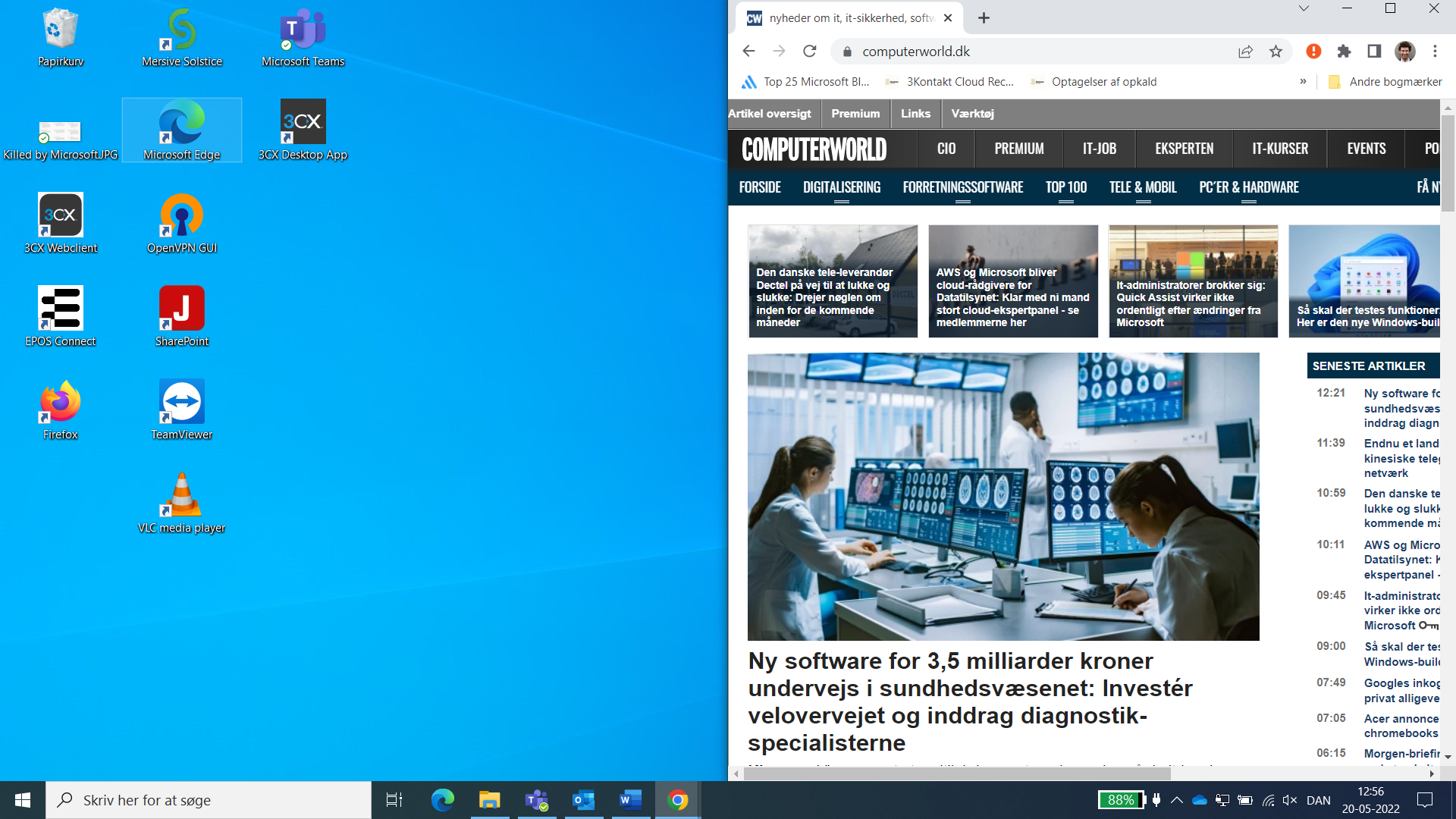This screenshot has height=819, width=1456.
Task: Open the Chrome three-dot menu
Action: pos(1435,52)
